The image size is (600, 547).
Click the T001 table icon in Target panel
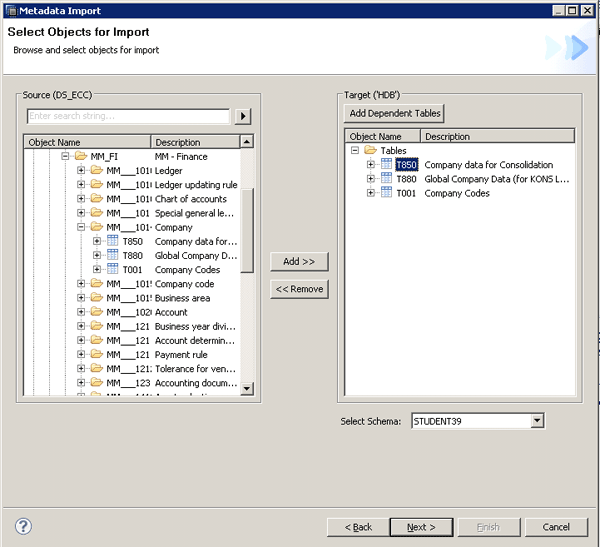tap(386, 193)
